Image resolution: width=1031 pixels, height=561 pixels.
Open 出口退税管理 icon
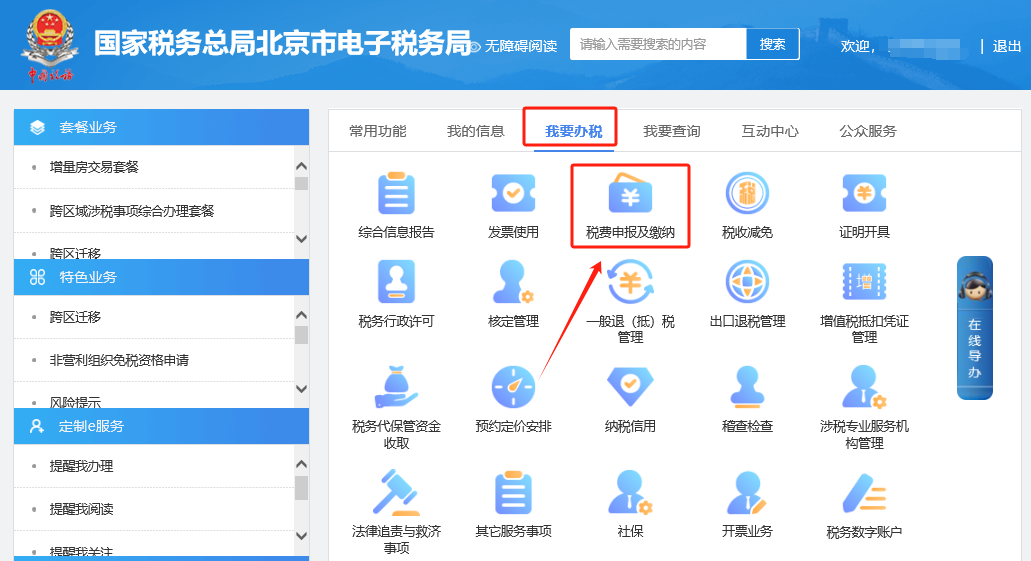pyautogui.click(x=747, y=281)
